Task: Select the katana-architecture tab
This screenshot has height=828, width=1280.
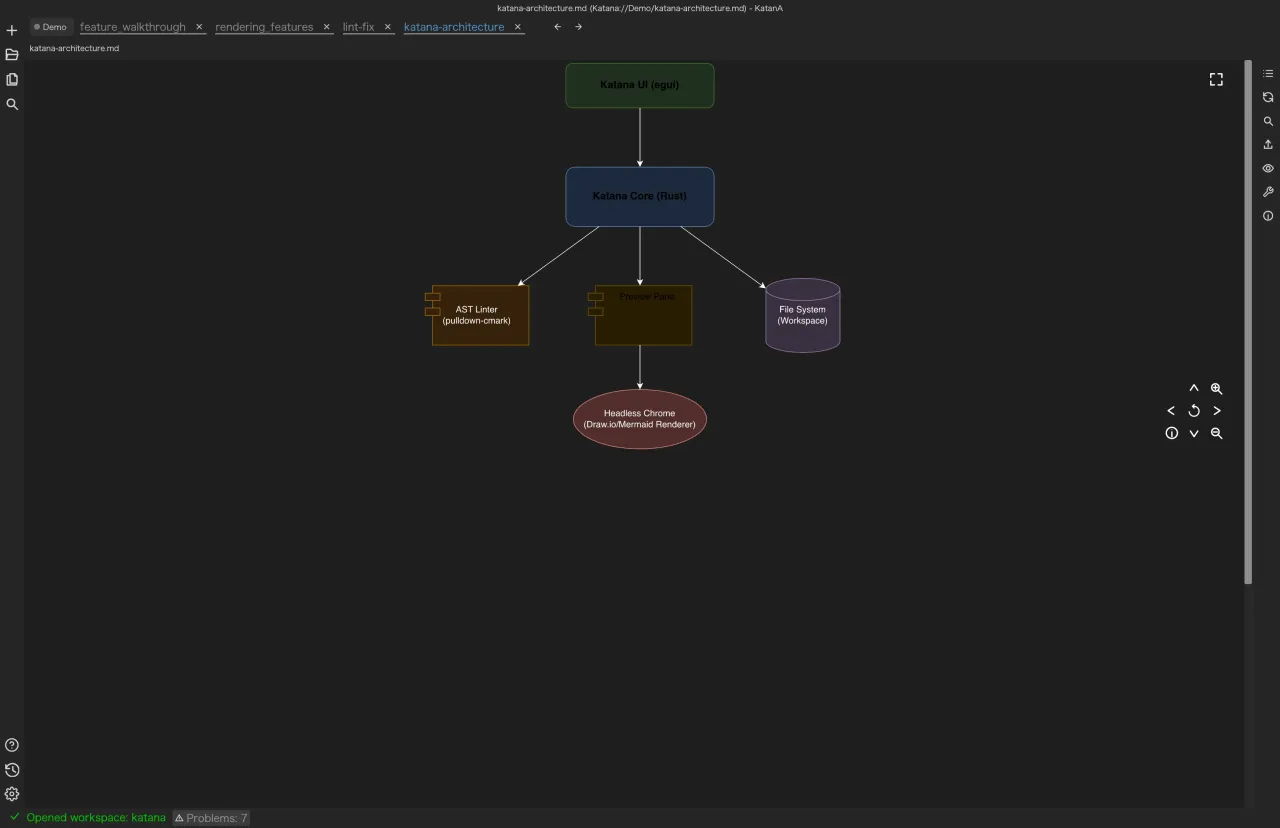Action: pos(454,27)
